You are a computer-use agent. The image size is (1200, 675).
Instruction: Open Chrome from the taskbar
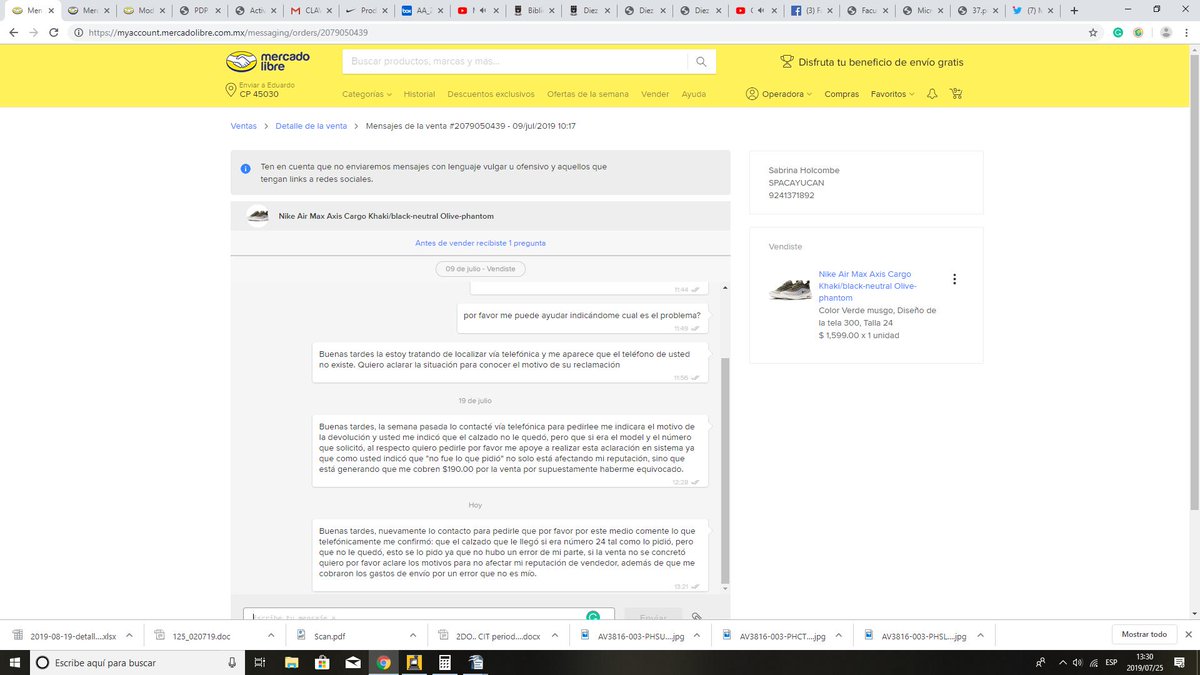pyautogui.click(x=384, y=662)
